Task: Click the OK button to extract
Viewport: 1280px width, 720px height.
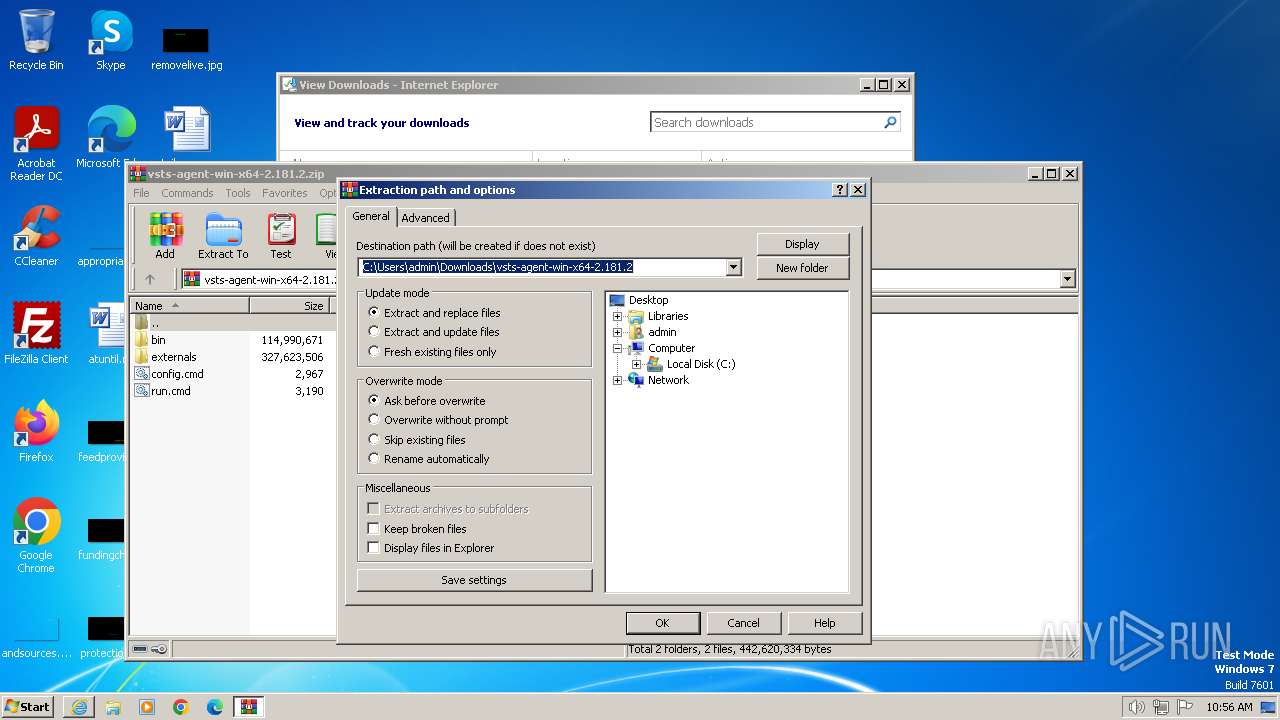Action: (x=662, y=623)
